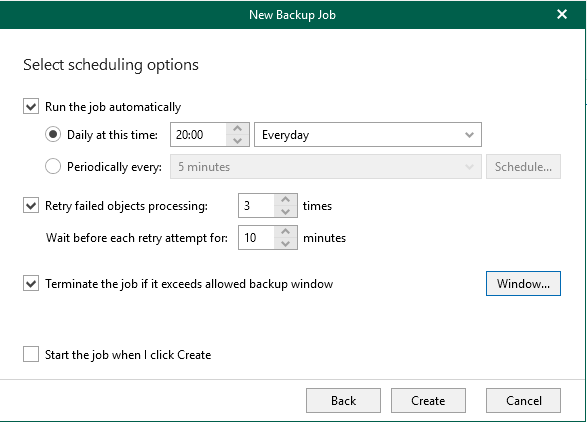Viewport: 587px width, 422px height.
Task: Increase retry count using up arrow
Action: coord(286,199)
